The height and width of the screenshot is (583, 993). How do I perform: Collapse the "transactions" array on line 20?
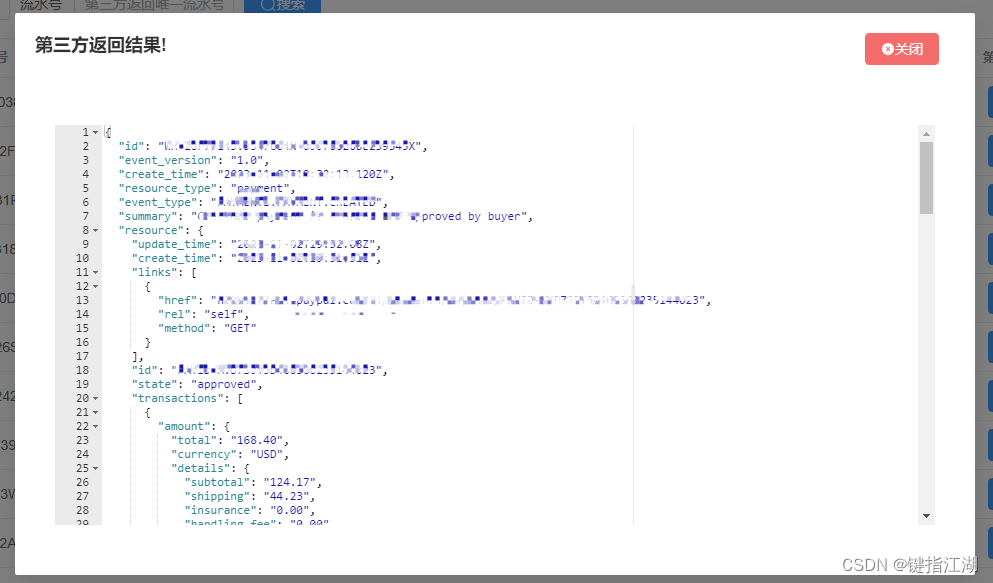point(96,398)
